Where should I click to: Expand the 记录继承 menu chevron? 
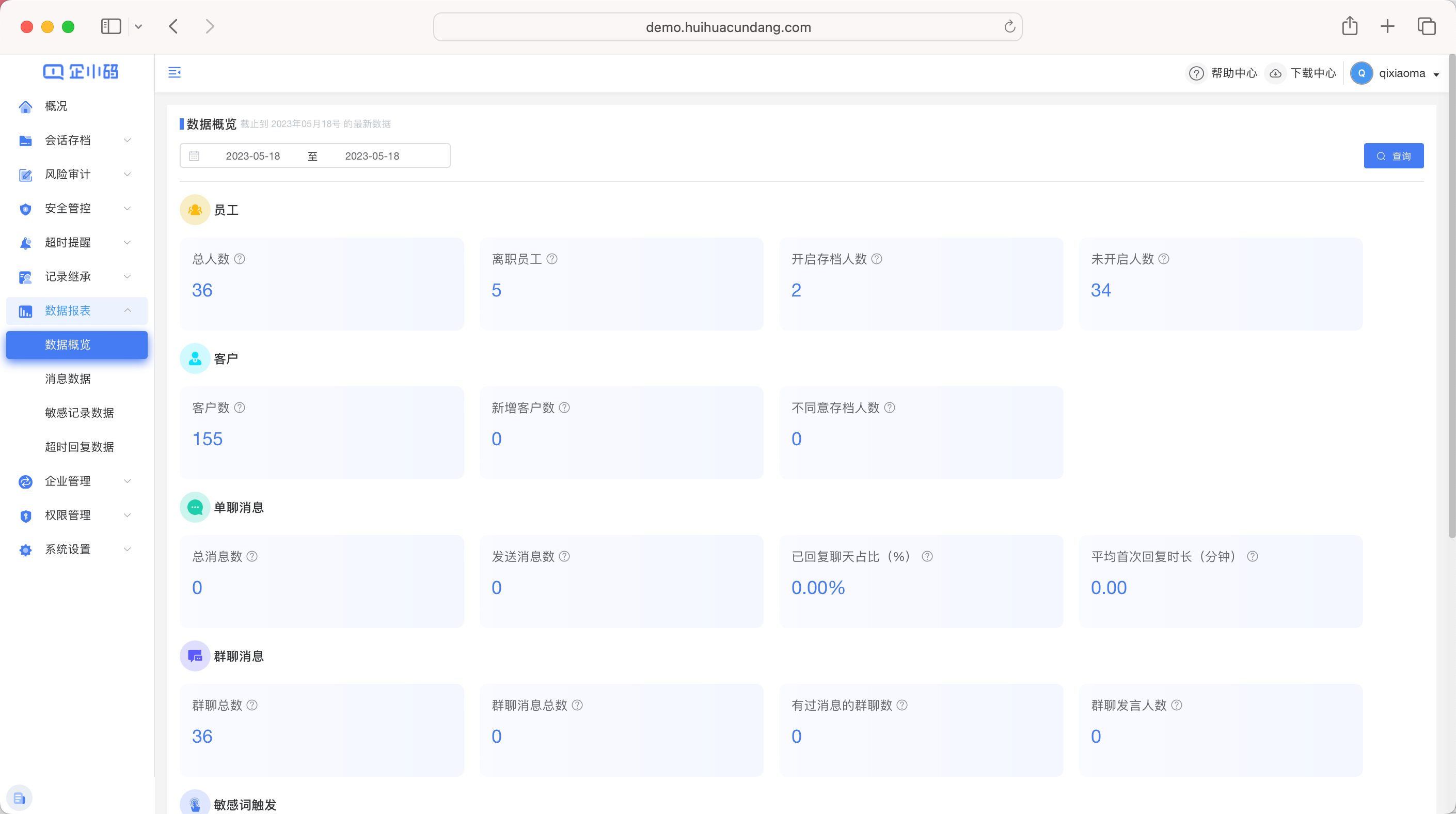(127, 276)
